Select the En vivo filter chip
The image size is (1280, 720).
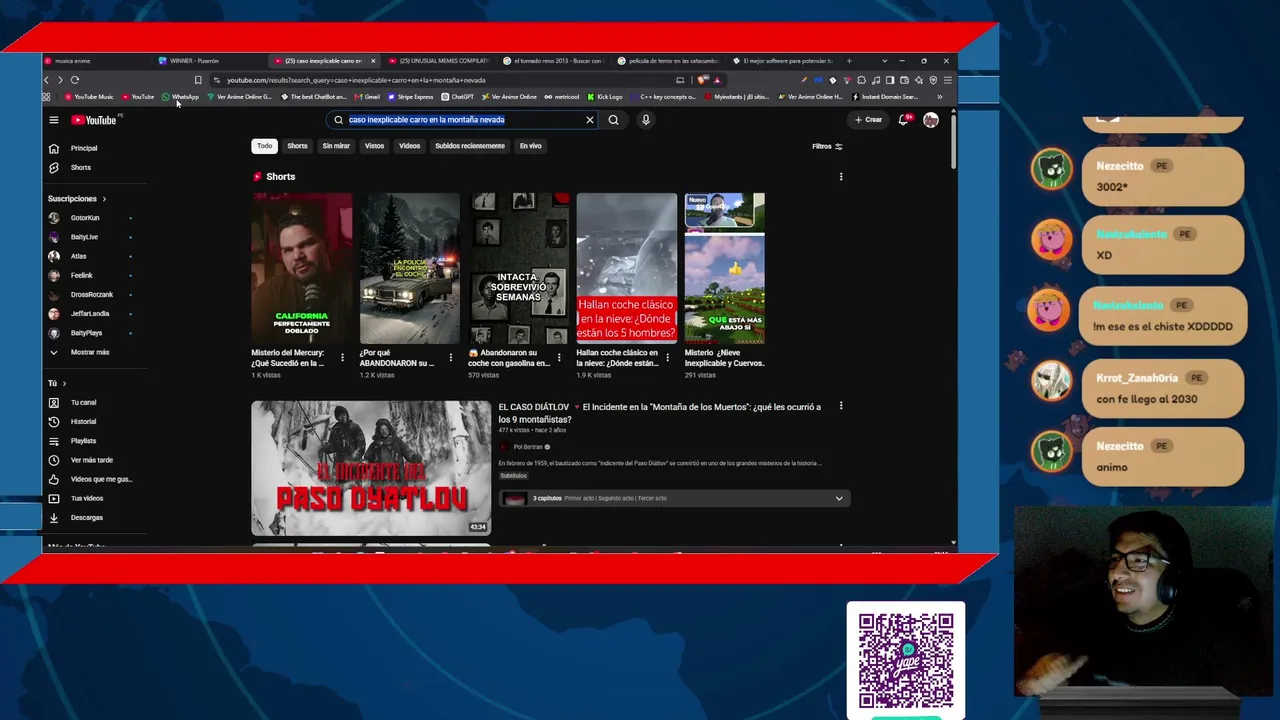531,146
